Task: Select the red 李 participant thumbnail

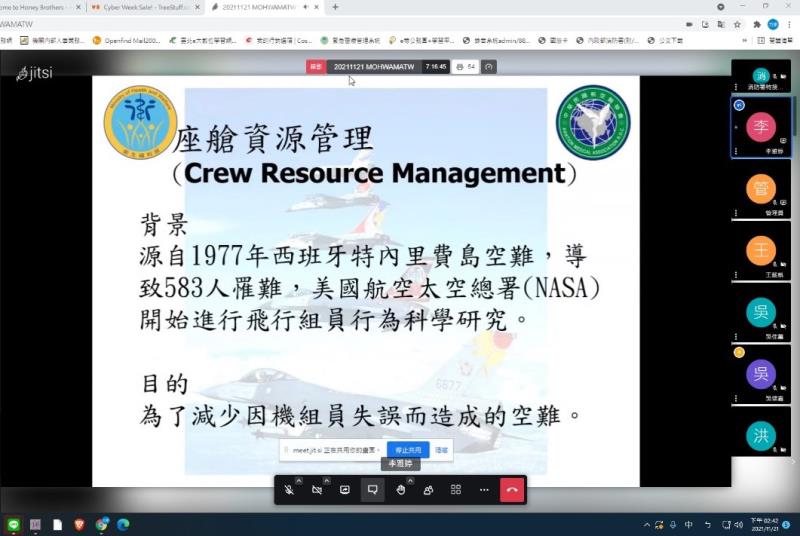Action: point(761,128)
